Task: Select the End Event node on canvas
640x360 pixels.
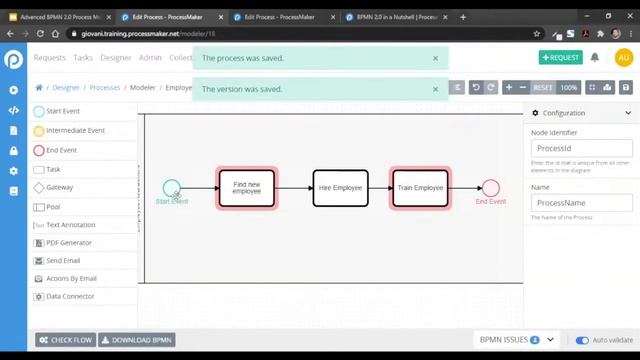Action: [x=491, y=188]
